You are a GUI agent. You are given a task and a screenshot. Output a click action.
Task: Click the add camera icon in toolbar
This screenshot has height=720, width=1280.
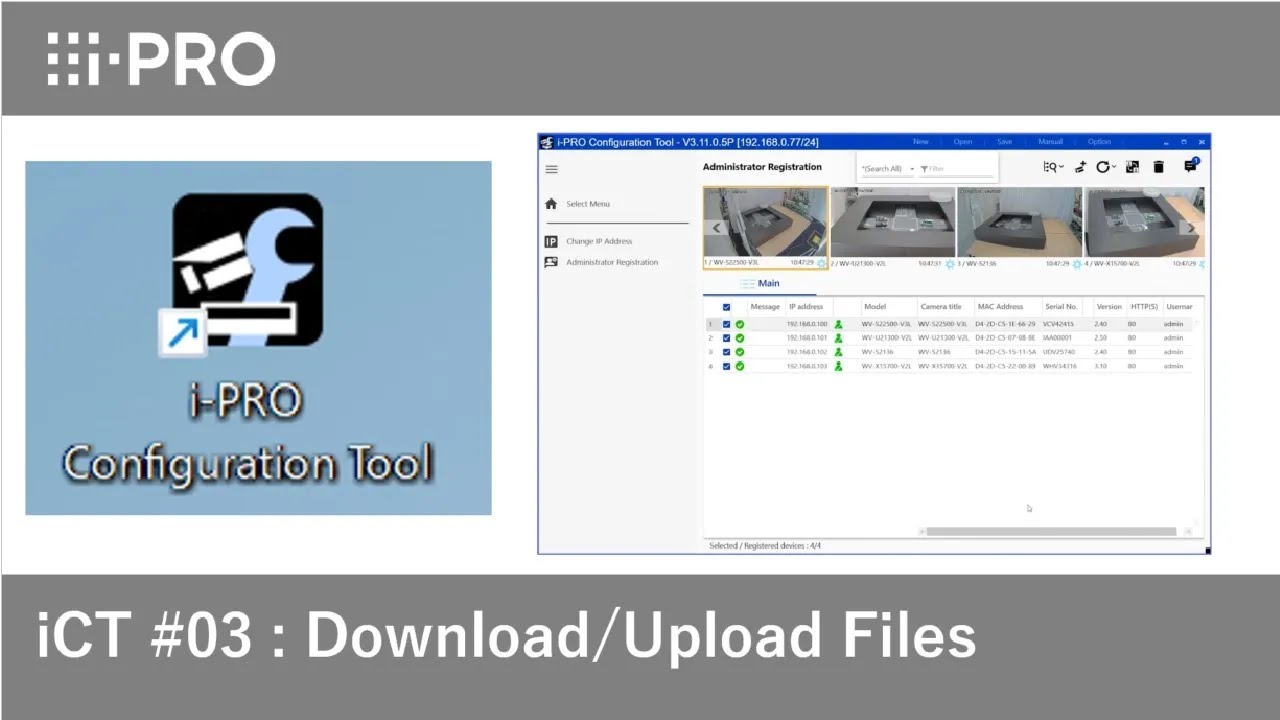pos(1080,167)
